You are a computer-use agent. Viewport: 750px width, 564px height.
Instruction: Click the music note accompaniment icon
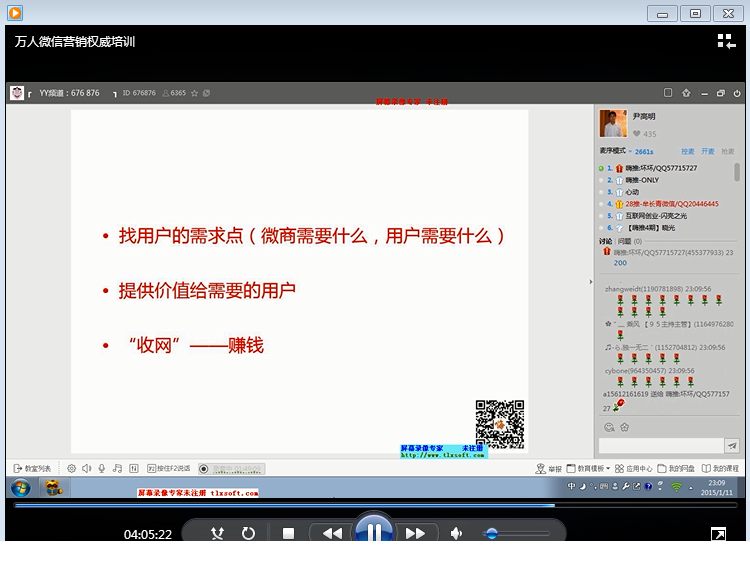pos(117,468)
